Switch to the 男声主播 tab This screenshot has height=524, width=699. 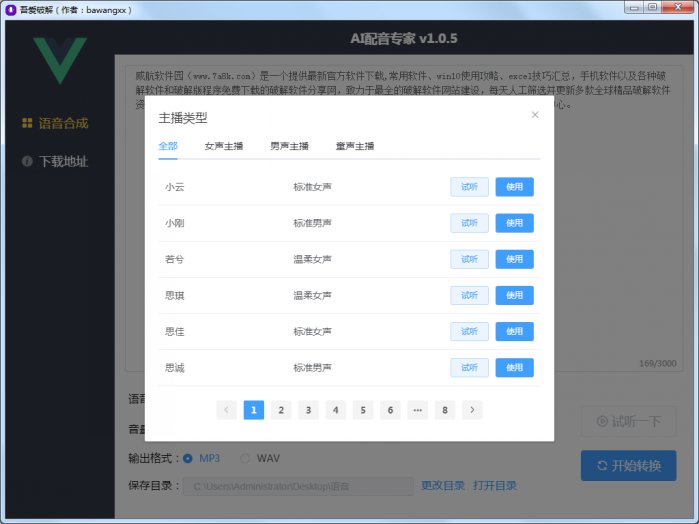[x=289, y=146]
